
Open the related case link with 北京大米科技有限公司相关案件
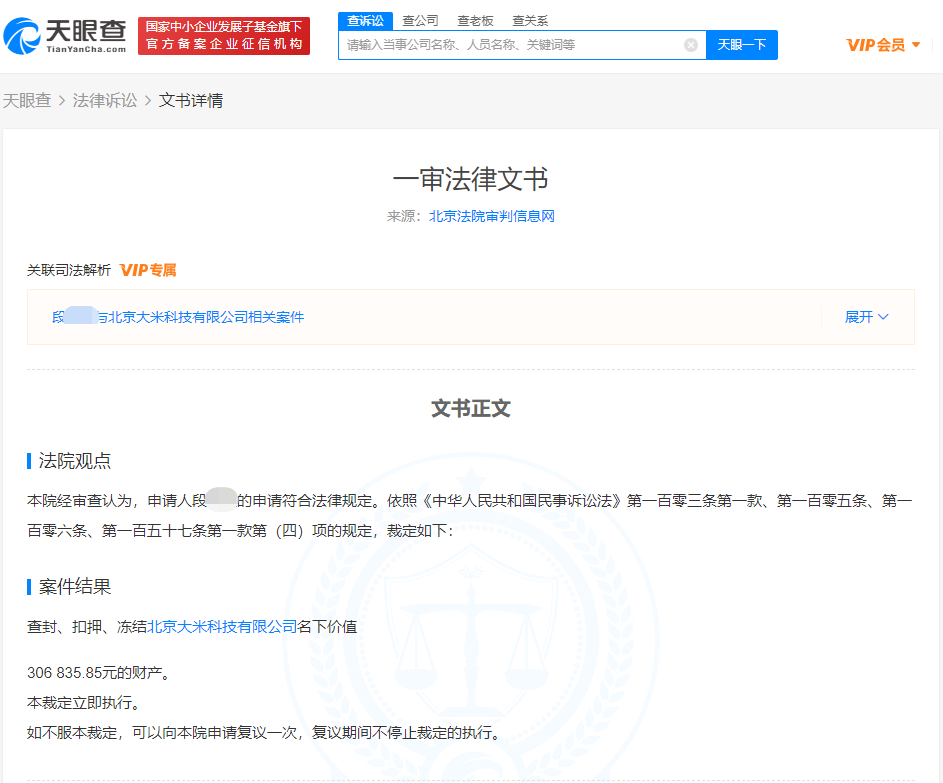coord(178,317)
